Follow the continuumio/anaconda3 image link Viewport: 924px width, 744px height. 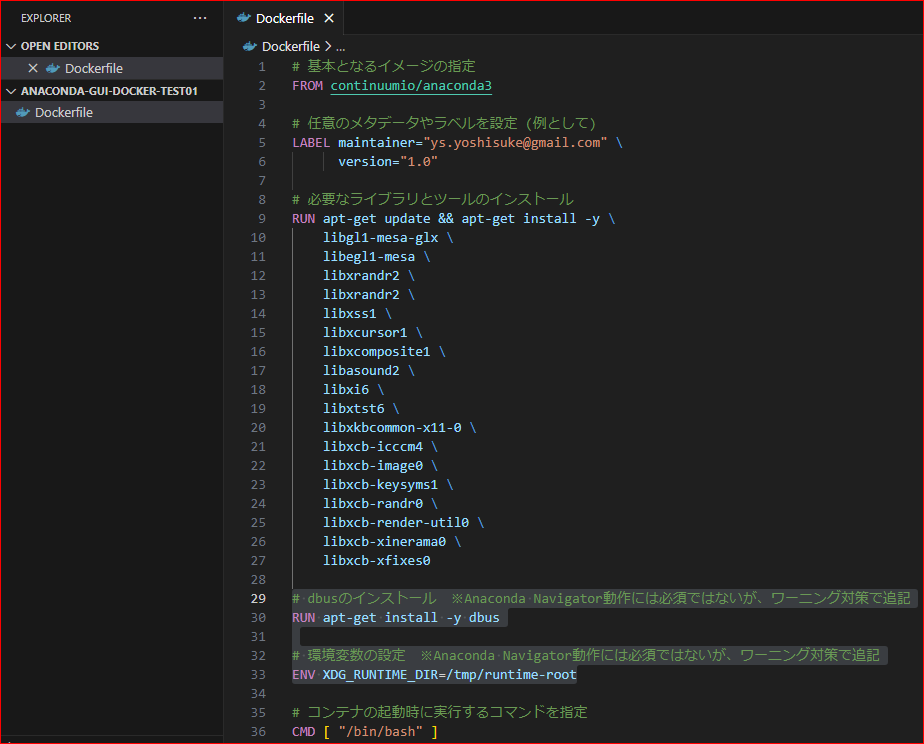(x=411, y=86)
